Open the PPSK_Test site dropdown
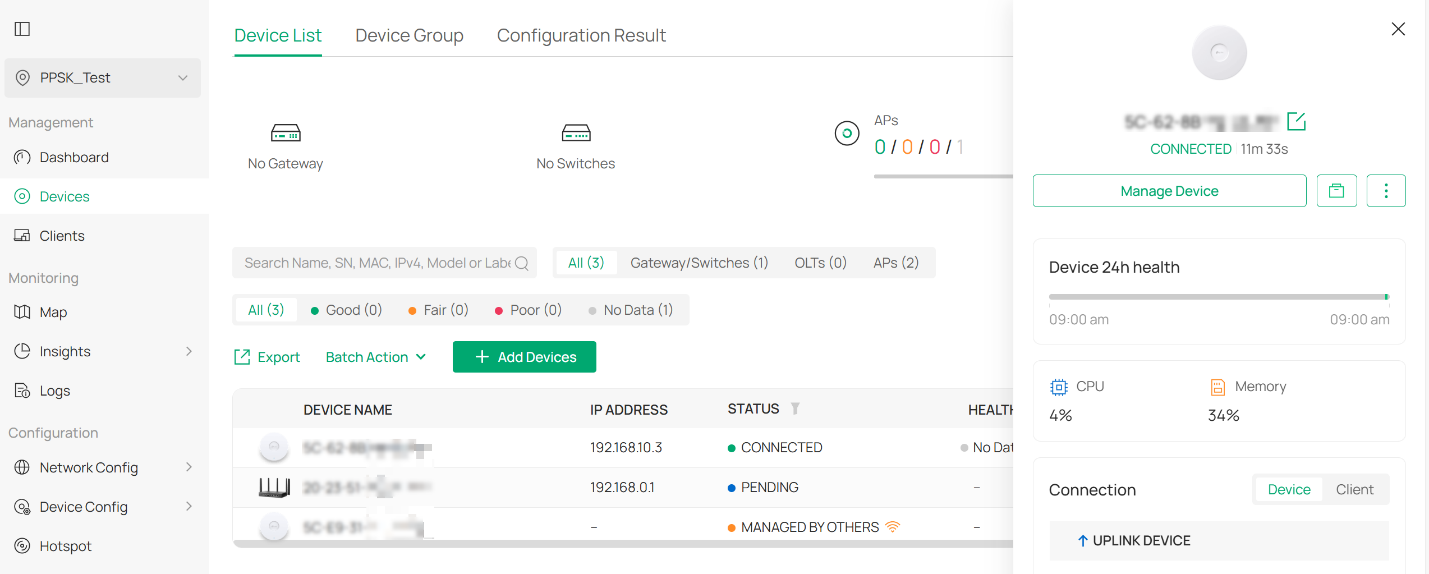1429x574 pixels. [x=103, y=78]
